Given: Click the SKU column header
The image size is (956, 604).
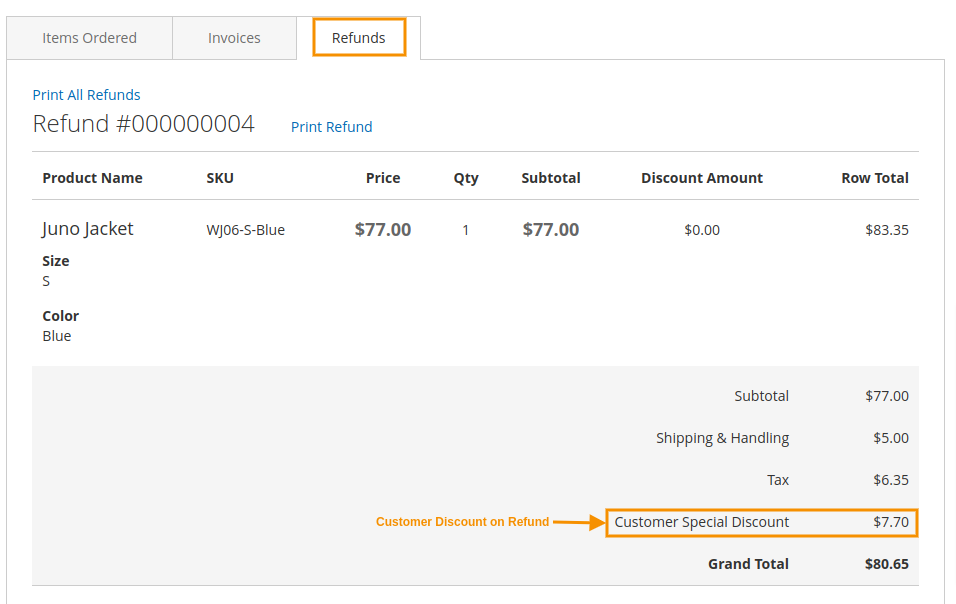Looking at the screenshot, I should pos(220,178).
